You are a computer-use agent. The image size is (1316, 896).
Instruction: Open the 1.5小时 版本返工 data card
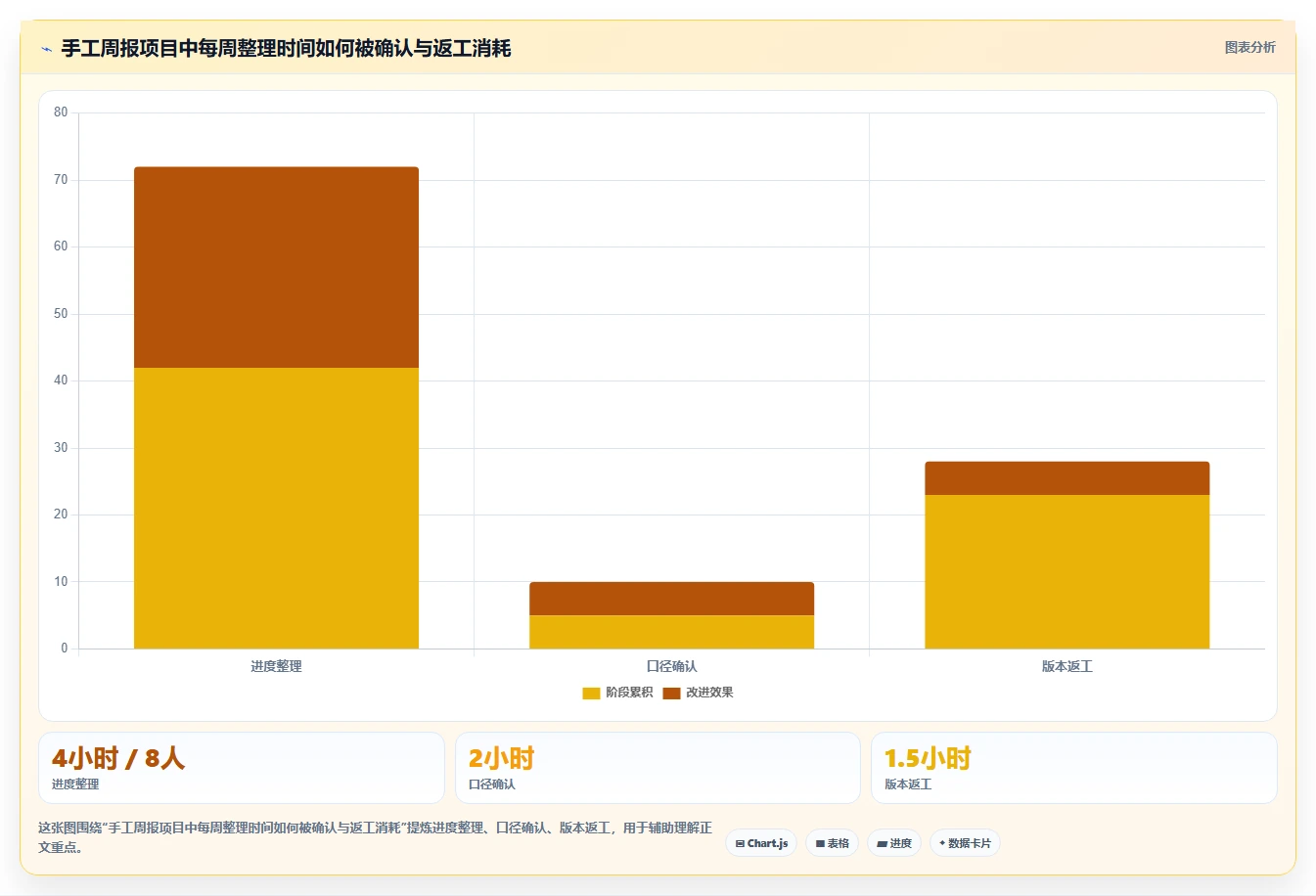(1074, 768)
